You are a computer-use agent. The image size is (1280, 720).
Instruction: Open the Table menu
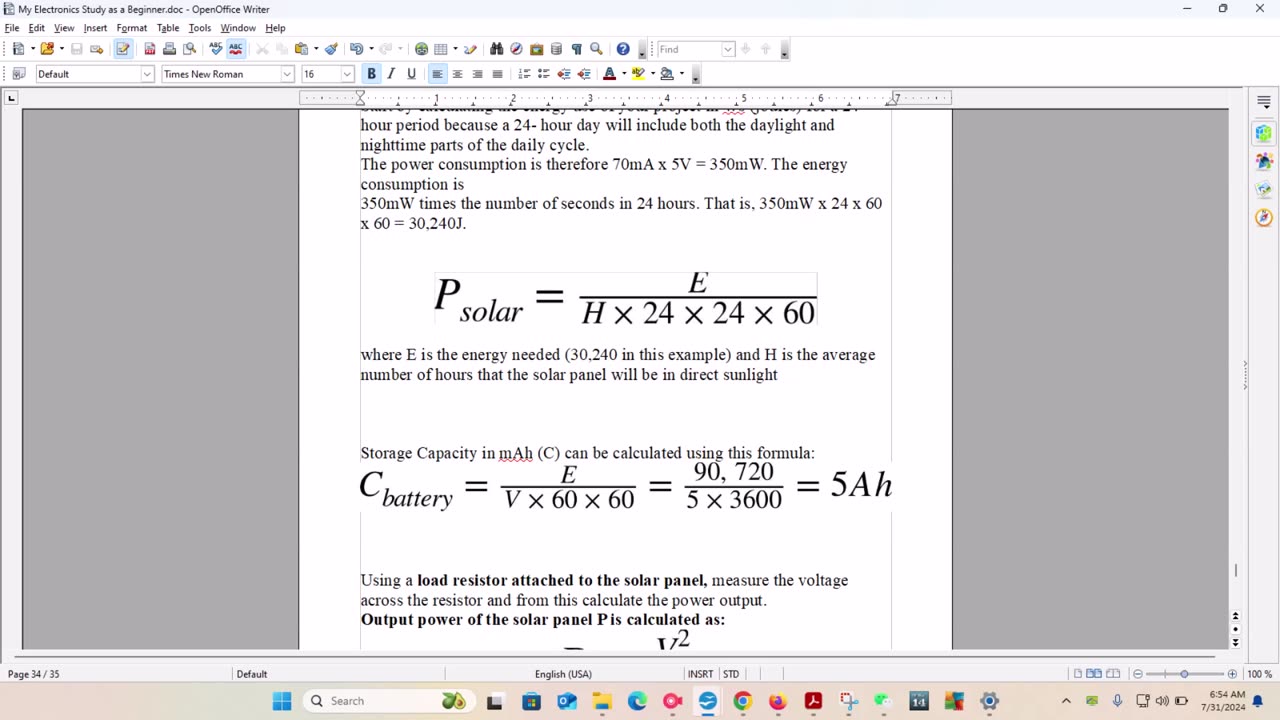pyautogui.click(x=168, y=28)
